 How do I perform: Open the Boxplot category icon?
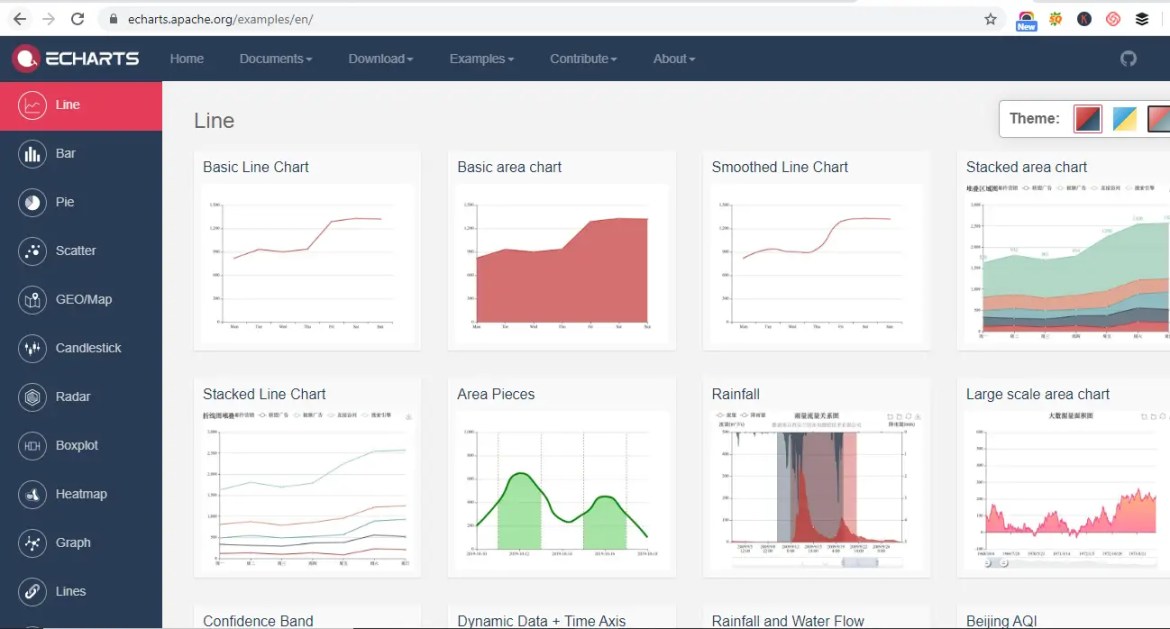click(x=32, y=445)
